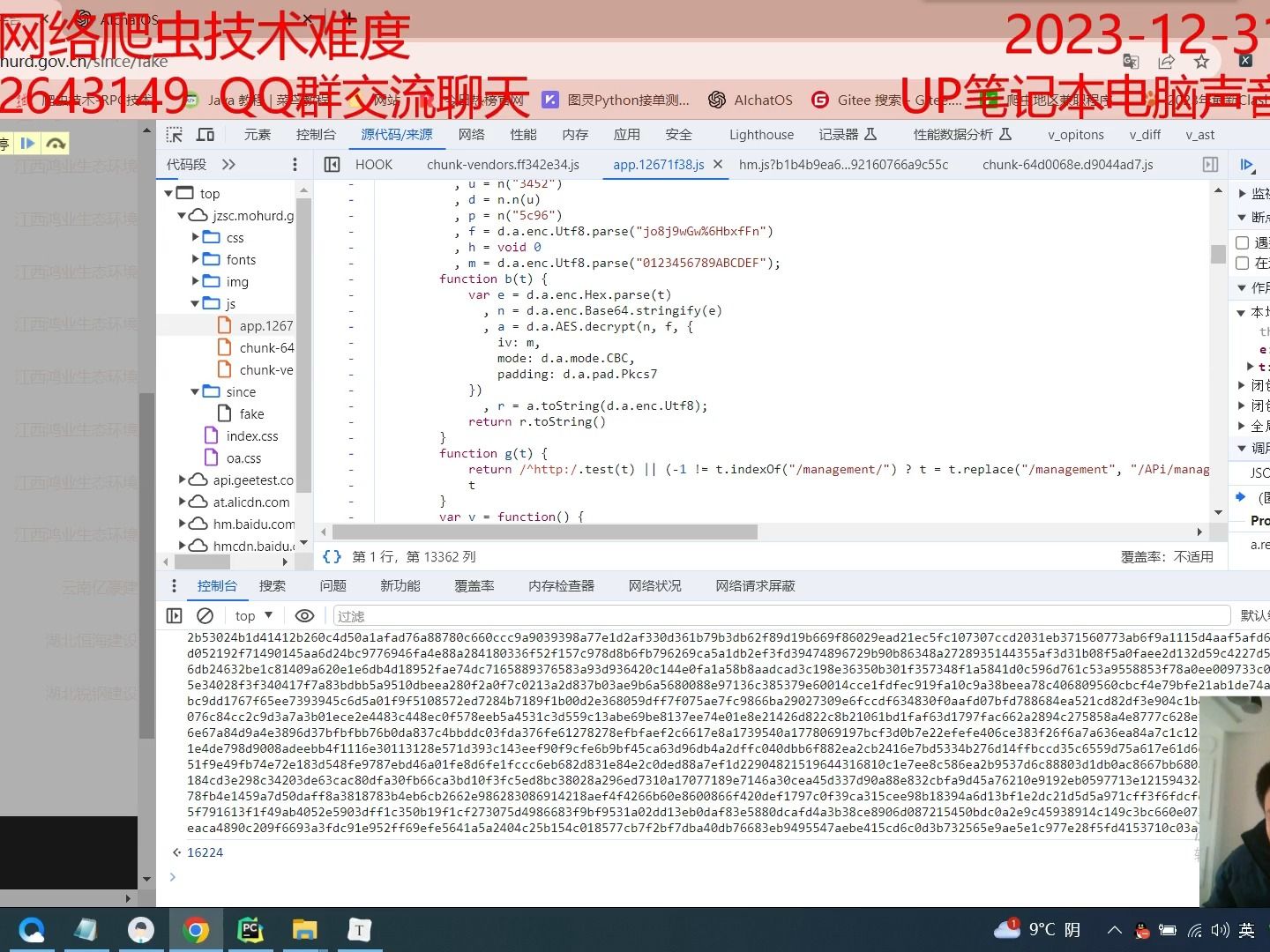The image size is (1270, 952).
Task: Hide the debugger sidebar pane
Action: pos(1211,165)
